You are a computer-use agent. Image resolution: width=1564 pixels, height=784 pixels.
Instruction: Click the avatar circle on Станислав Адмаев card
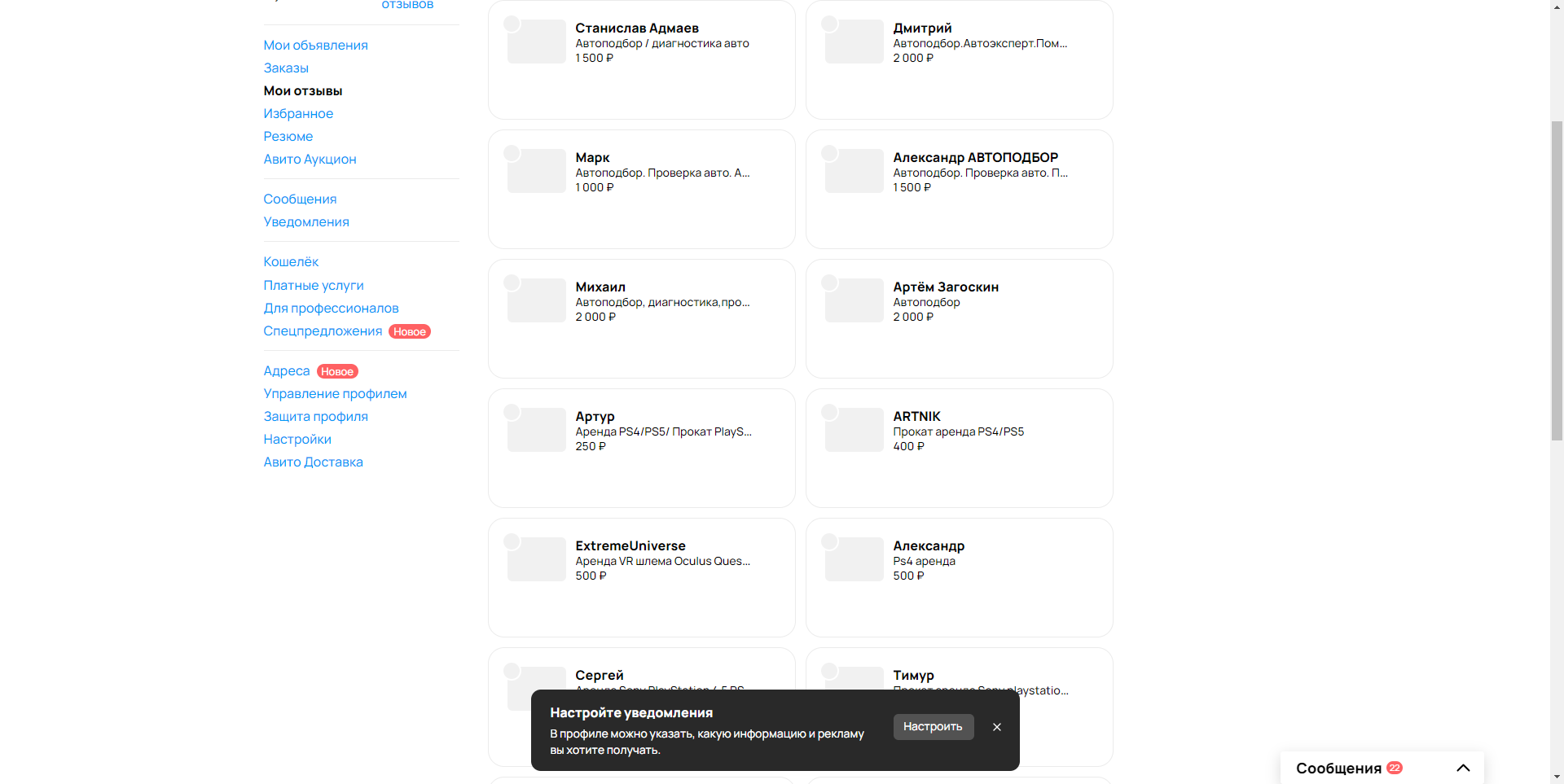click(x=512, y=24)
